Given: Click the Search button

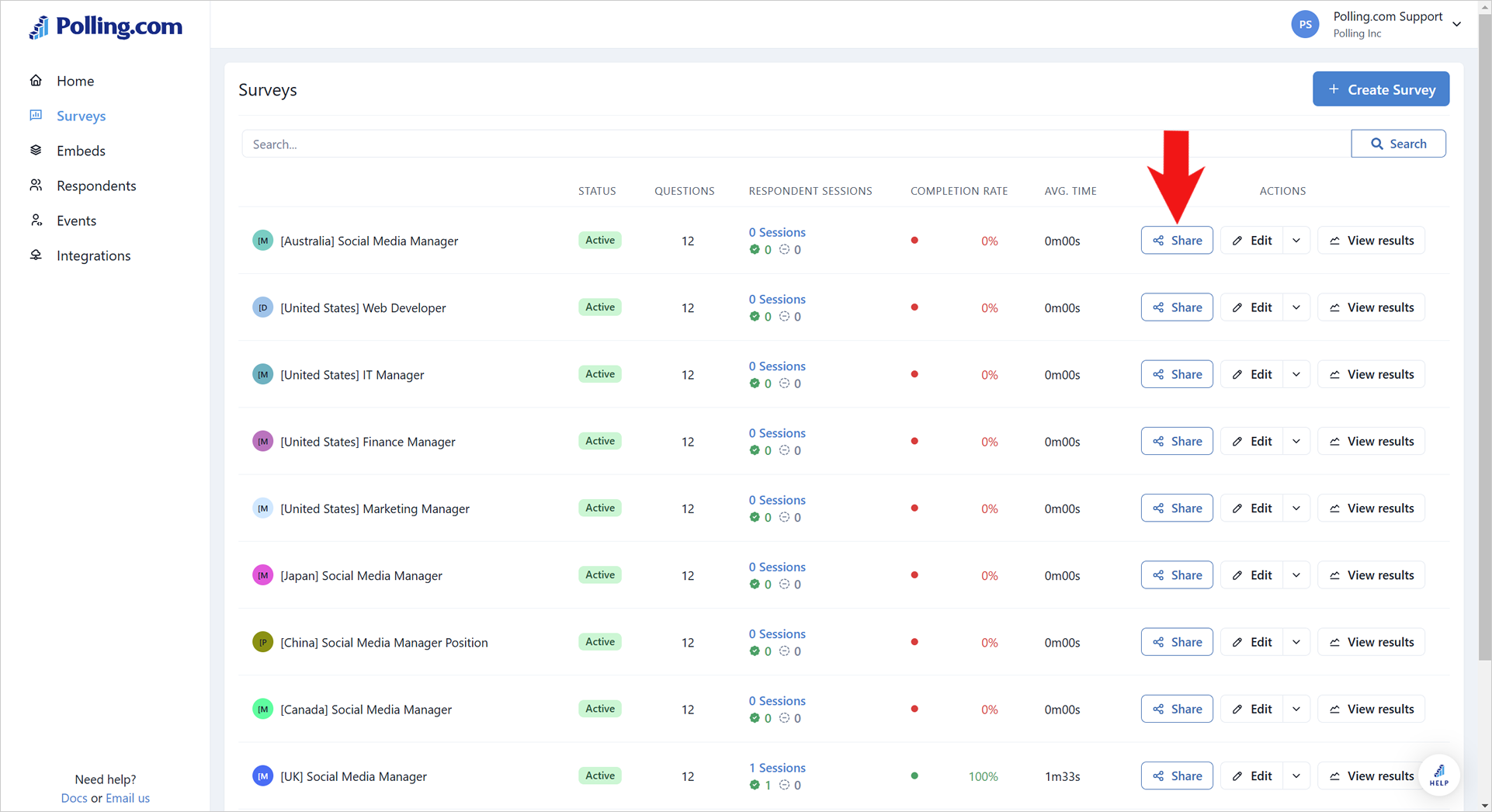Looking at the screenshot, I should pos(1398,144).
